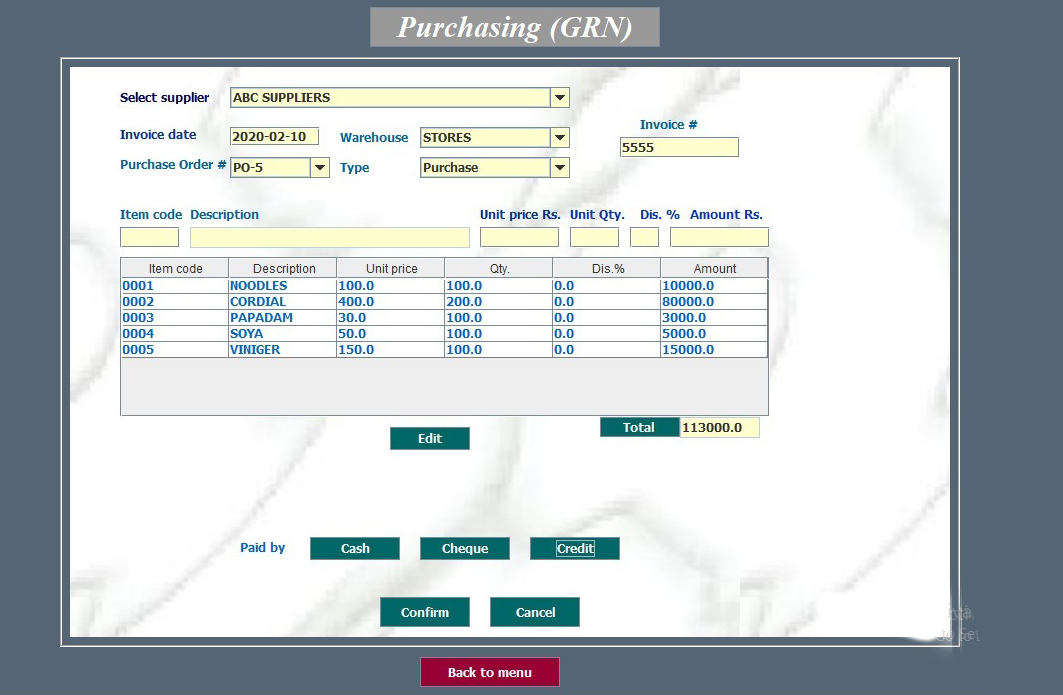Click item code 0003 in the table
This screenshot has width=1063, height=695.
(175, 318)
